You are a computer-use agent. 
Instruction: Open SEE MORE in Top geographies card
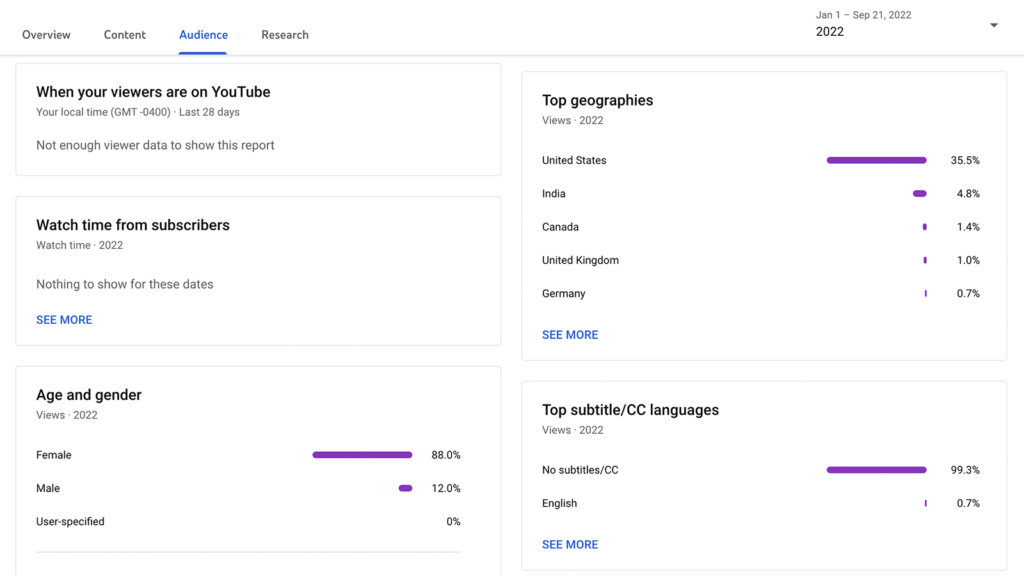570,334
